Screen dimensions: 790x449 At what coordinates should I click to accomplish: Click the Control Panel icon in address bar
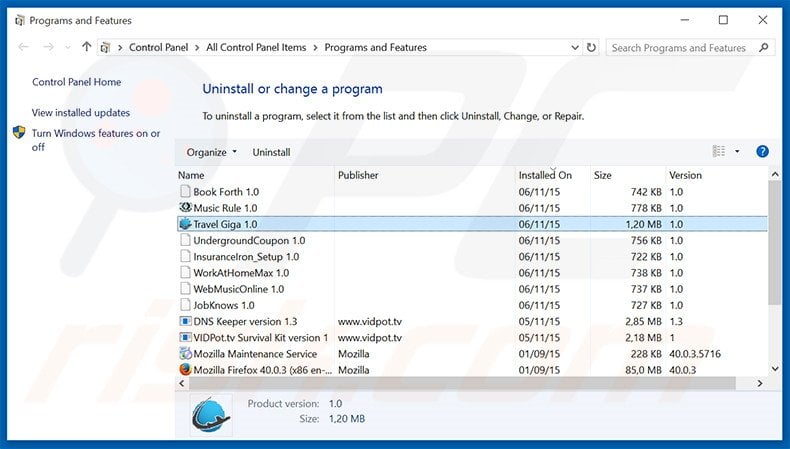[105, 48]
